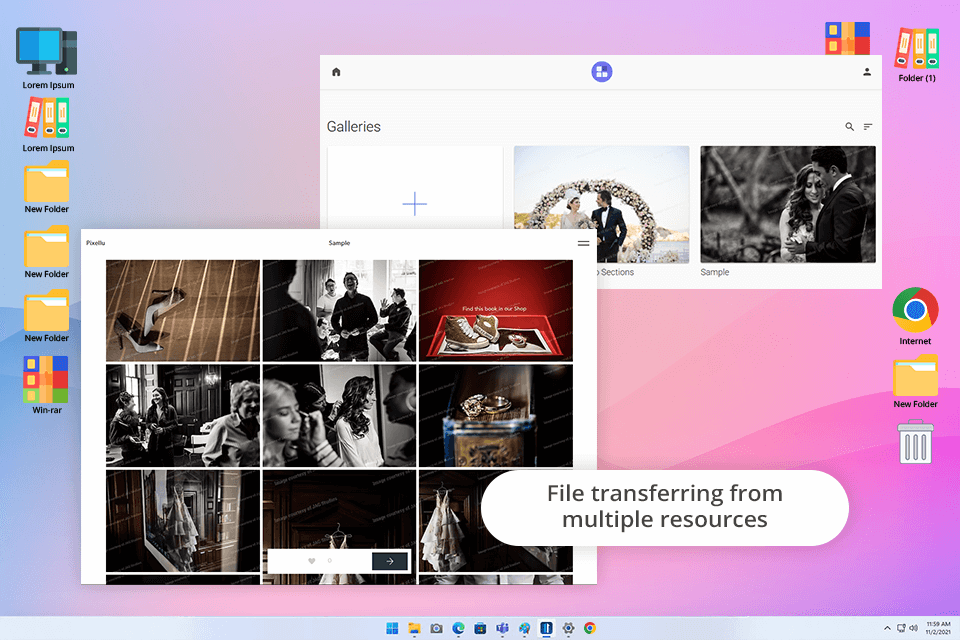The image size is (960, 640).
Task: Open the women chatting black-and-white photo
Action: pyautogui.click(x=182, y=416)
